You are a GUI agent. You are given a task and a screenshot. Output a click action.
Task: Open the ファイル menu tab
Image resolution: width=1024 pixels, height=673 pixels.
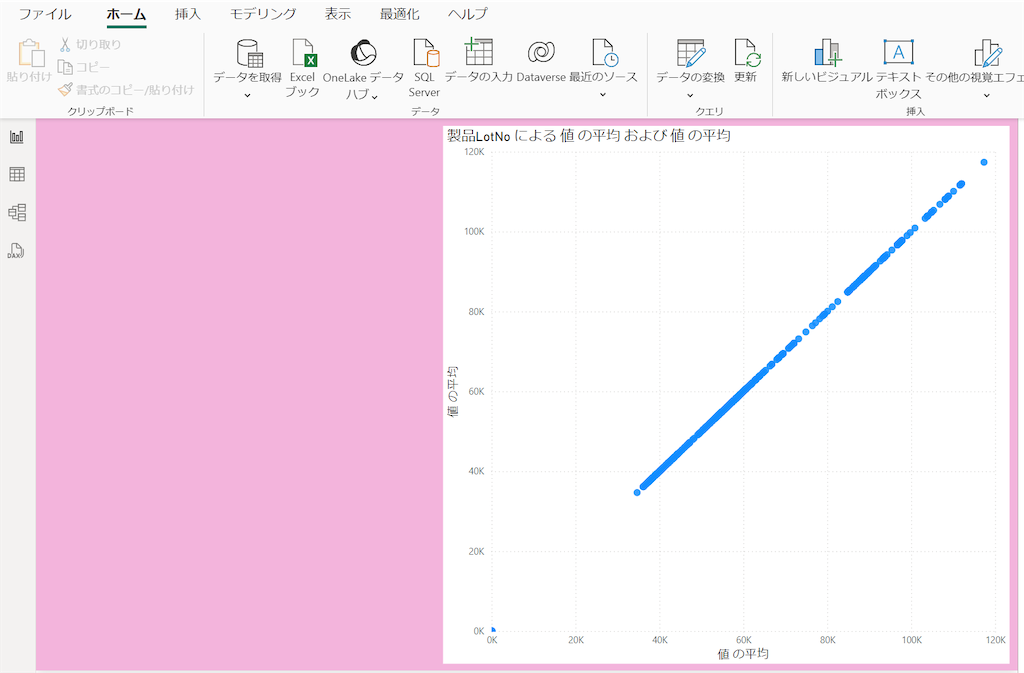pos(45,14)
